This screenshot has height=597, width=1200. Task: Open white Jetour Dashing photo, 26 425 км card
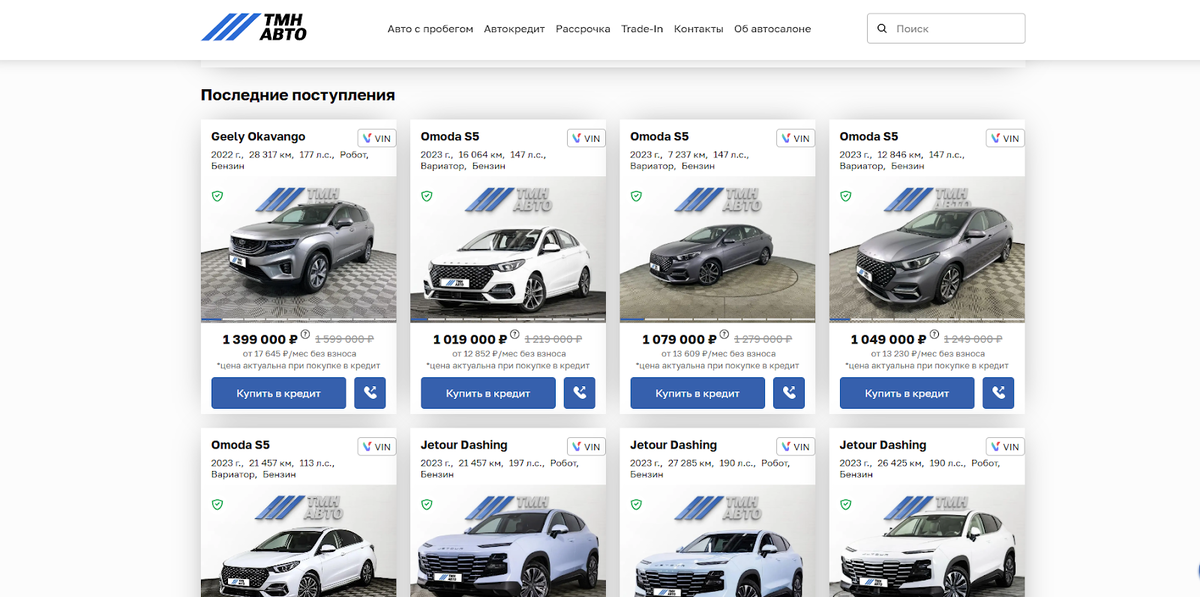pos(927,541)
